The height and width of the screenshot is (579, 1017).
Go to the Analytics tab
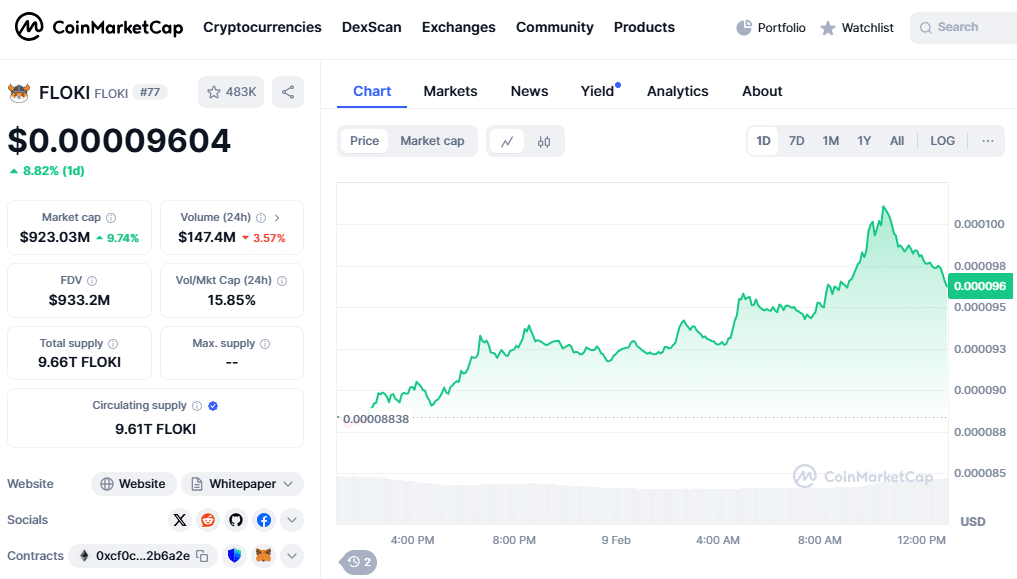click(x=677, y=91)
